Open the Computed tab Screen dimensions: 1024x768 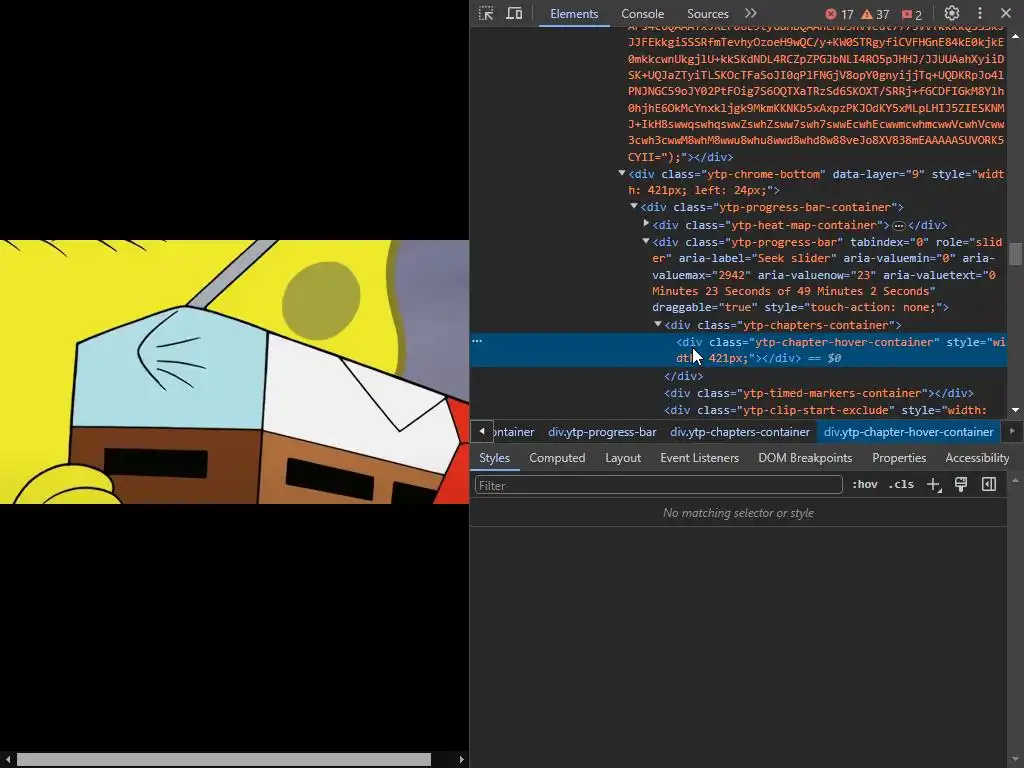[557, 458]
